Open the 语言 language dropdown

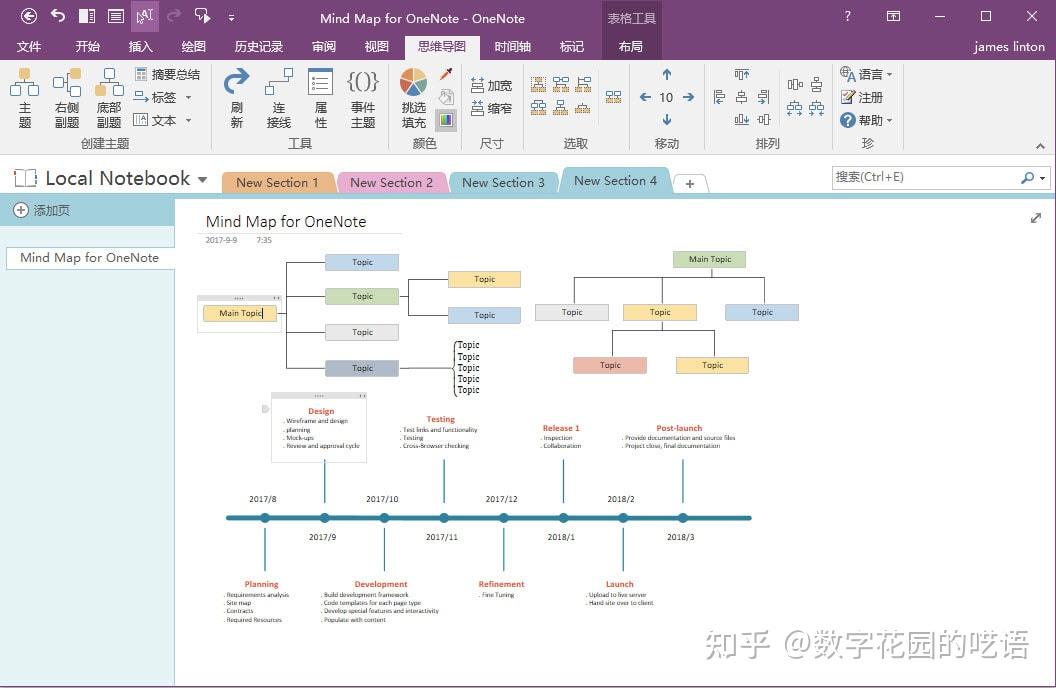866,74
